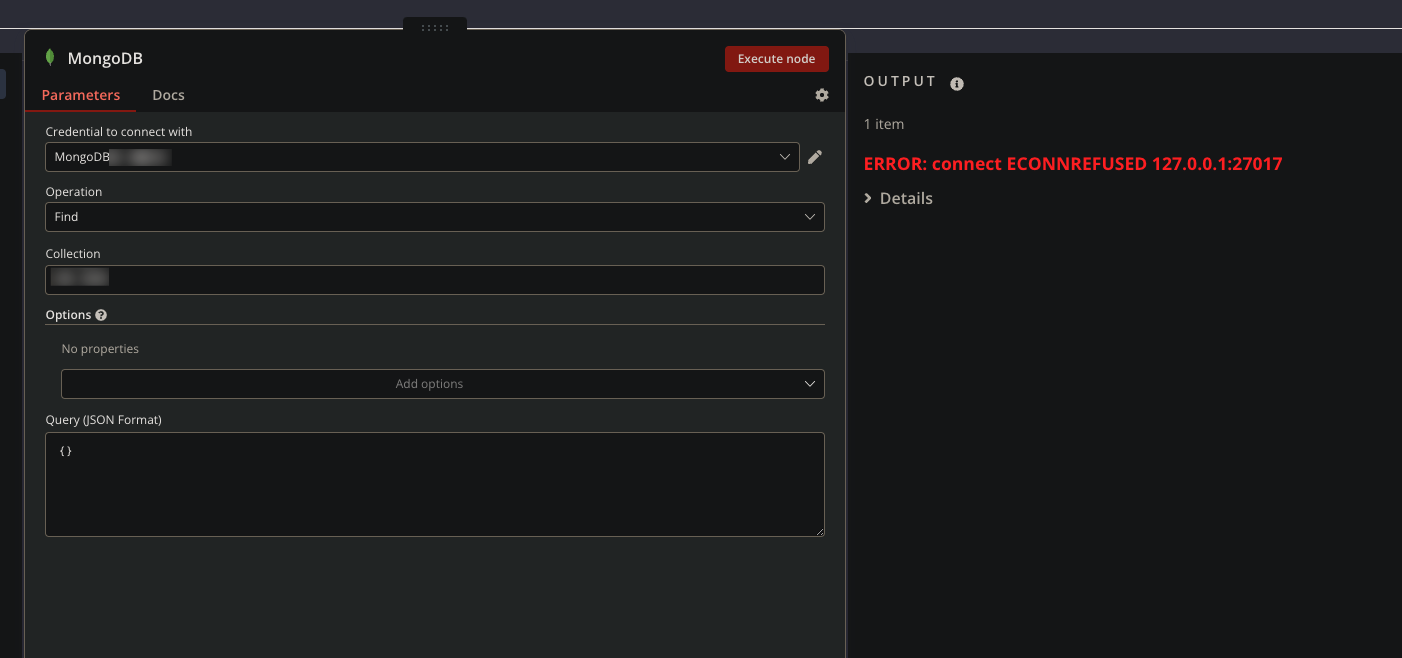The image size is (1402, 658).
Task: Click the MongoDB leaf logo icon
Action: 50,58
